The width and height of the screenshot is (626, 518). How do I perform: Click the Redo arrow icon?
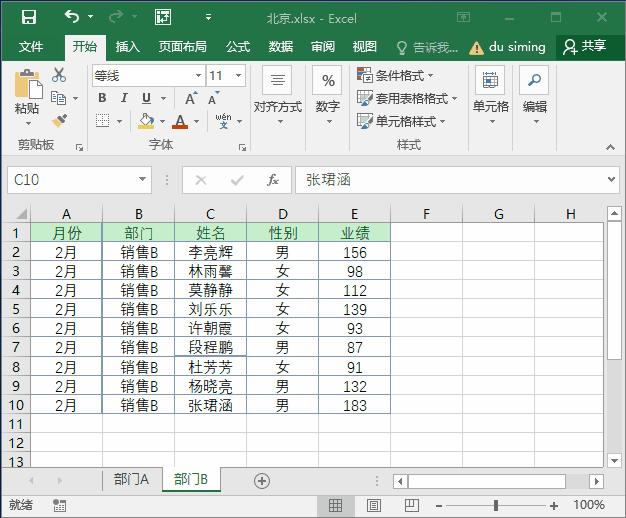(116, 17)
